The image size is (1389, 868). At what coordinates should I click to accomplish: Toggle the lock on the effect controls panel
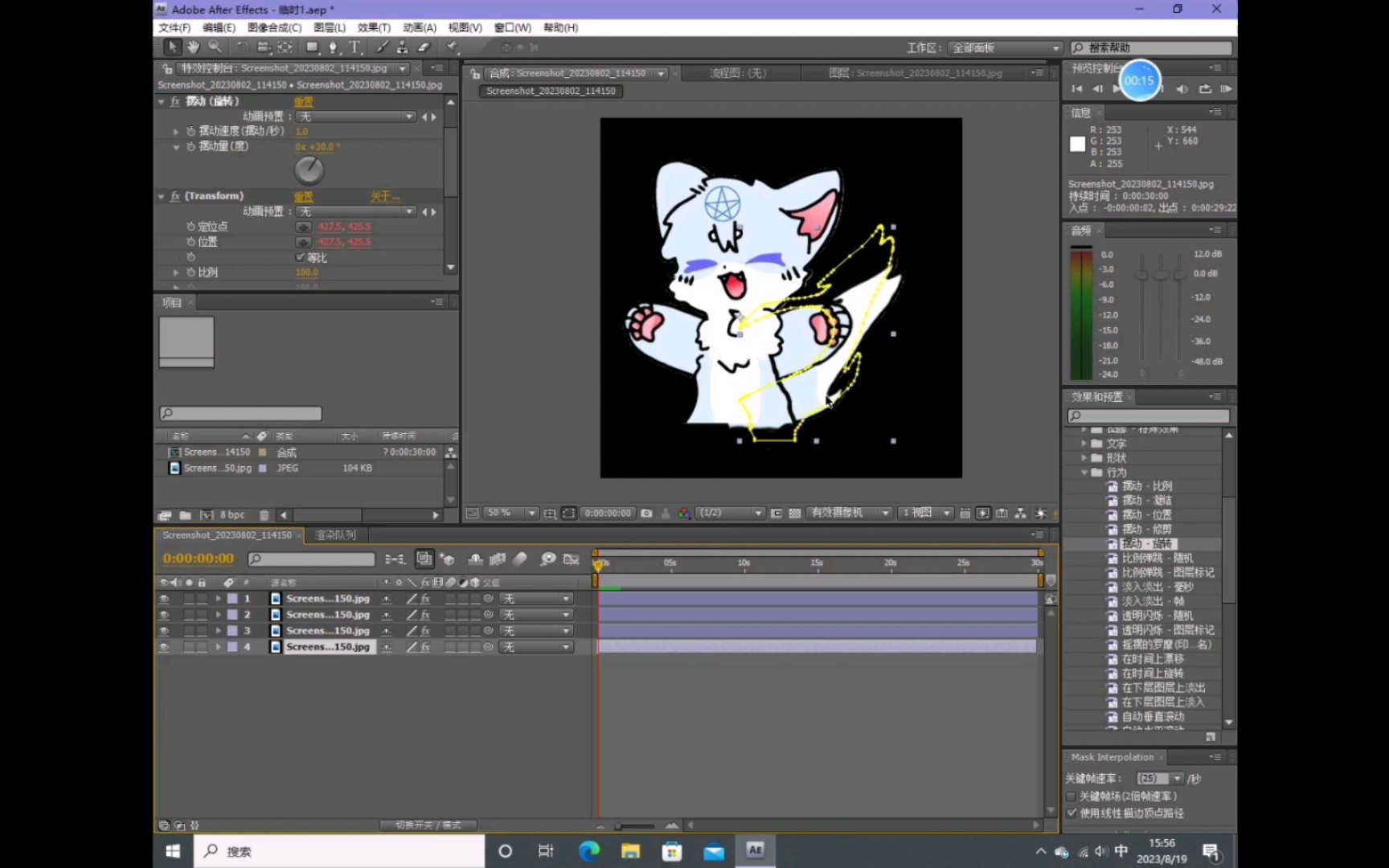pyautogui.click(x=167, y=69)
